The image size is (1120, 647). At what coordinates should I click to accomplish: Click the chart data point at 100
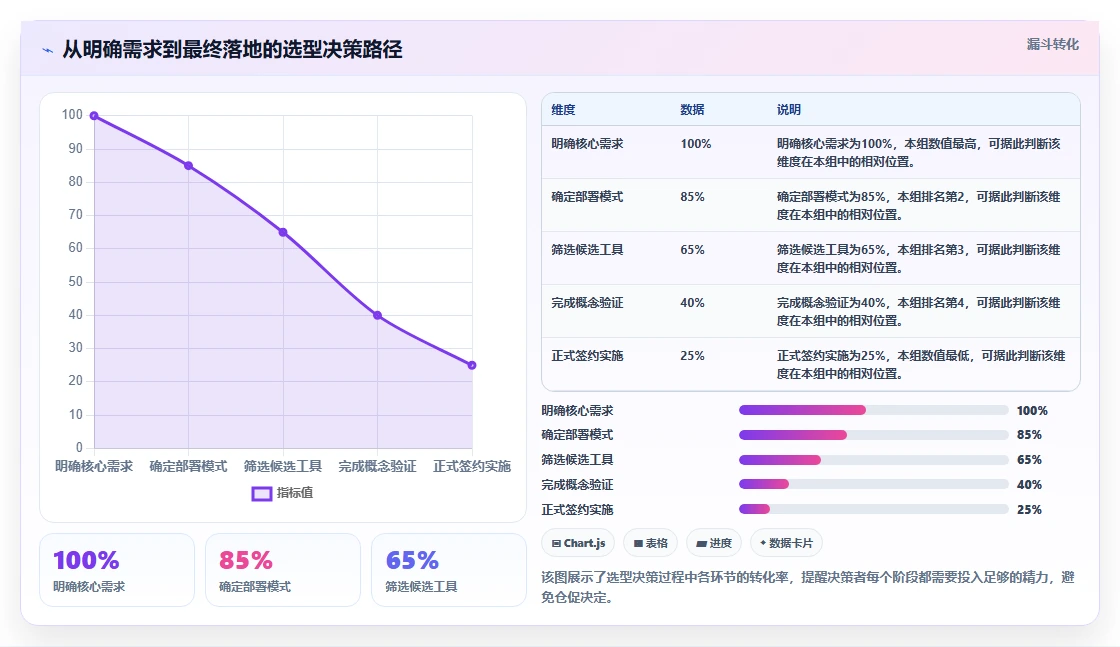94,116
